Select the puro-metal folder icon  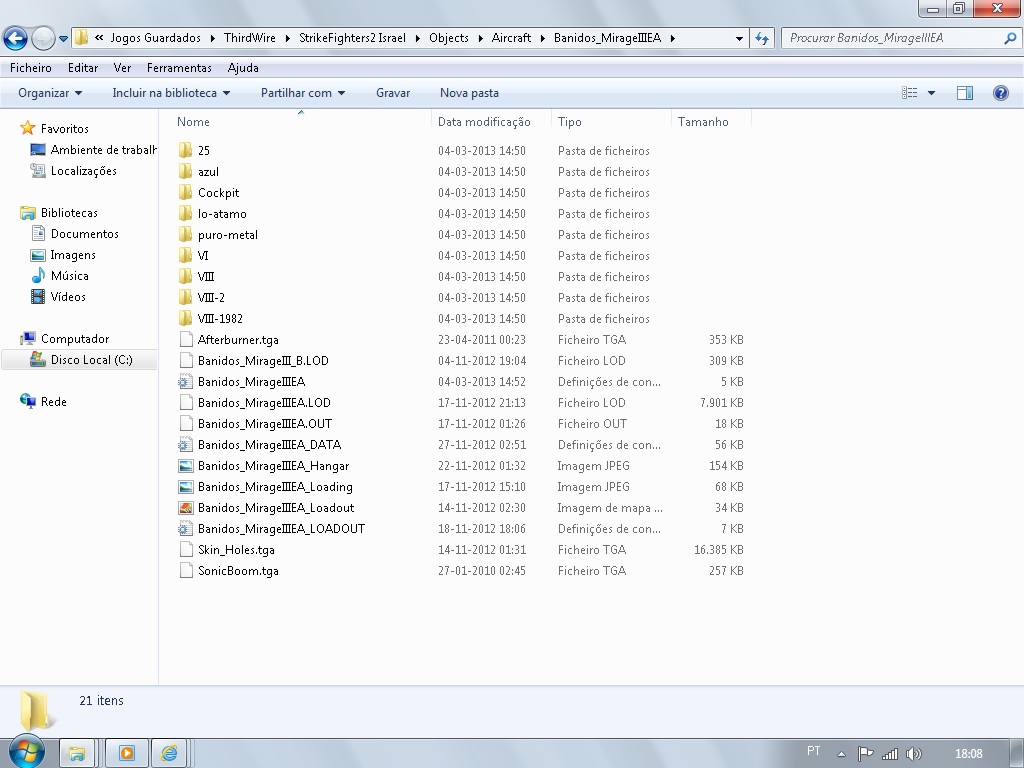point(185,234)
